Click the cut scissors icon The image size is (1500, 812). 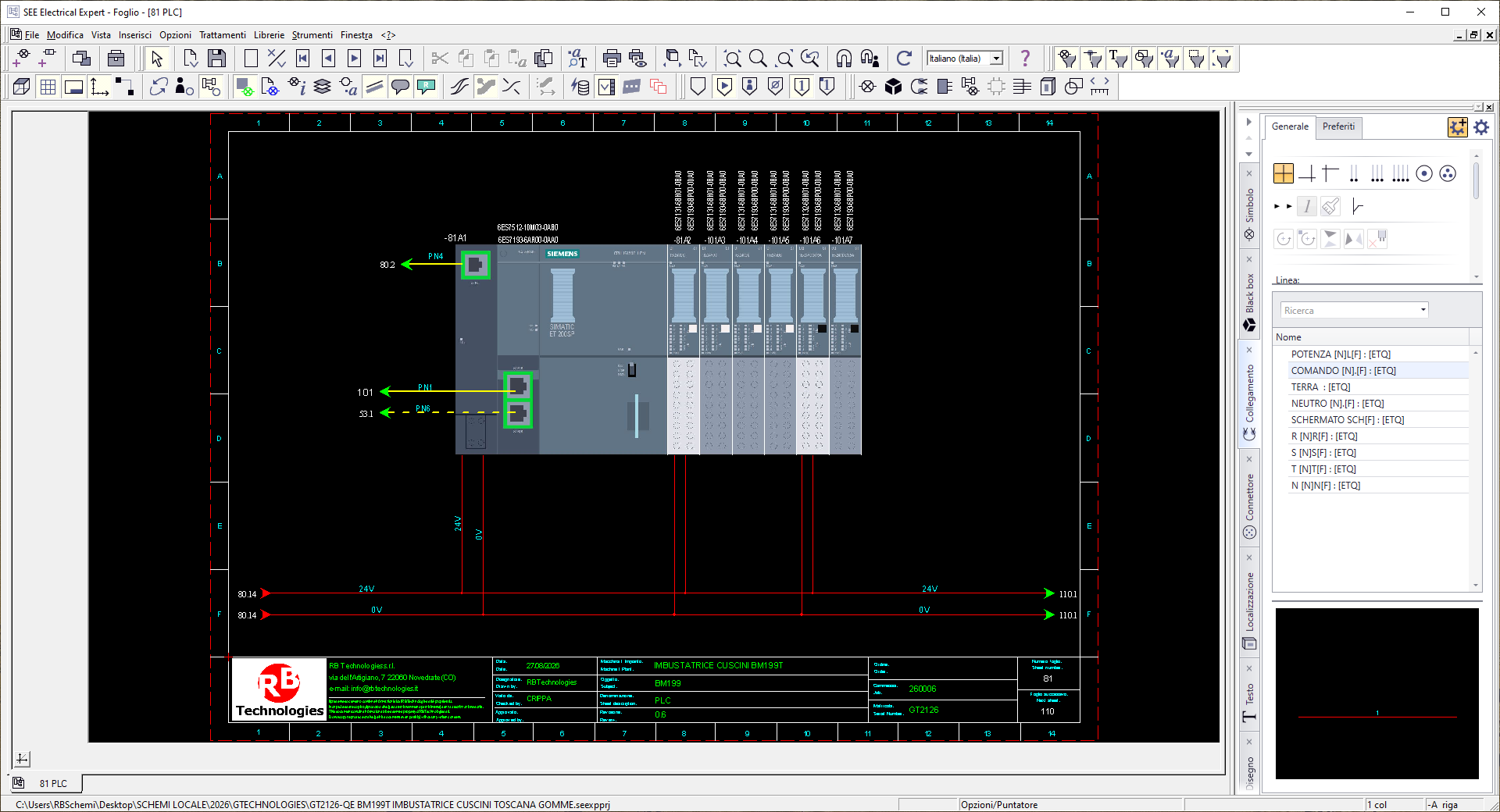(x=440, y=59)
